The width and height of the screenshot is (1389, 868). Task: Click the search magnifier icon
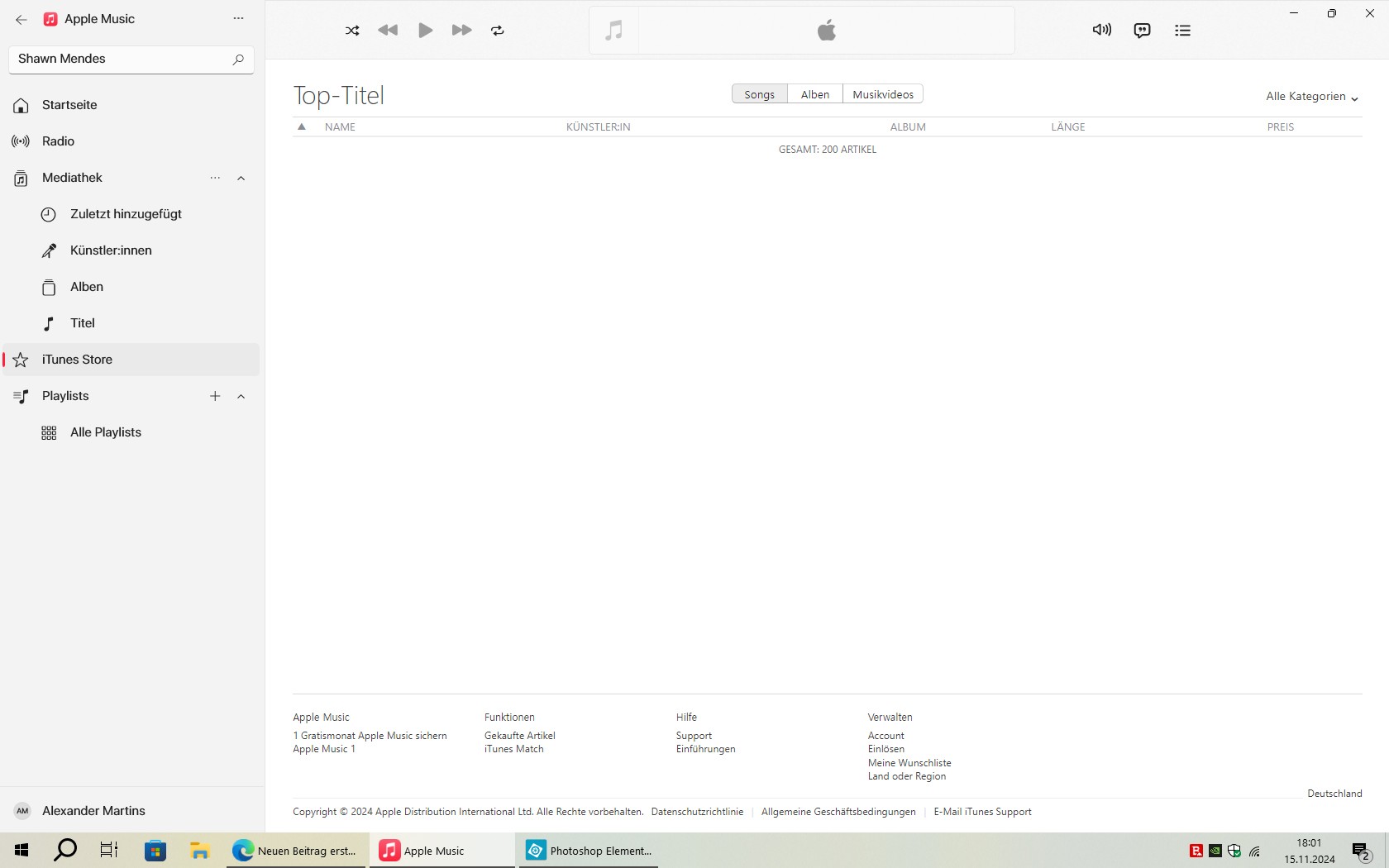click(x=238, y=60)
